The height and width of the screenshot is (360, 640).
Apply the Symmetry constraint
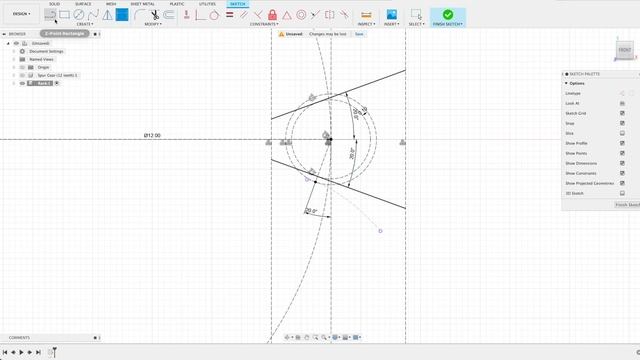point(329,15)
